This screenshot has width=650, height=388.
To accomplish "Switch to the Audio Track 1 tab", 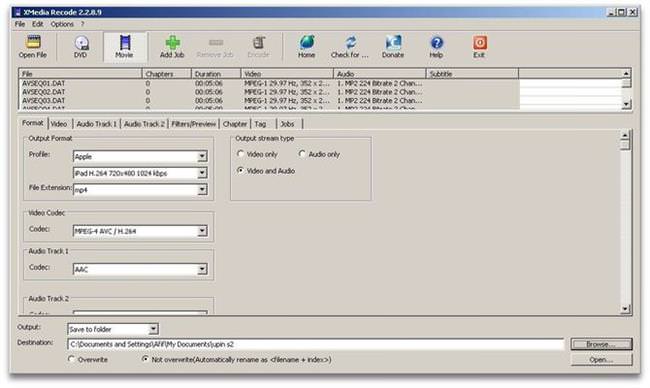I will (x=97, y=124).
